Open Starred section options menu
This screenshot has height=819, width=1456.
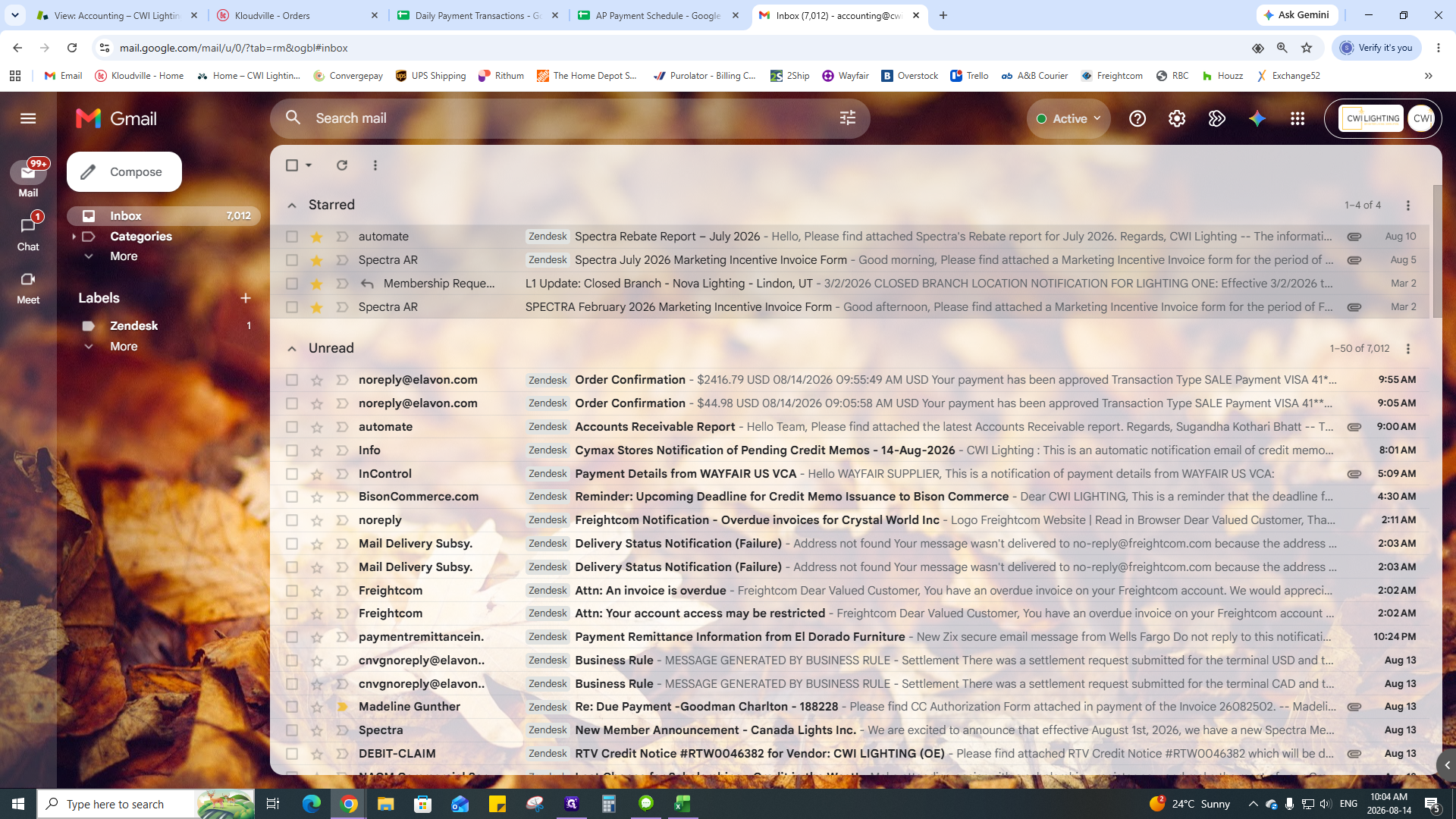coord(1408,206)
